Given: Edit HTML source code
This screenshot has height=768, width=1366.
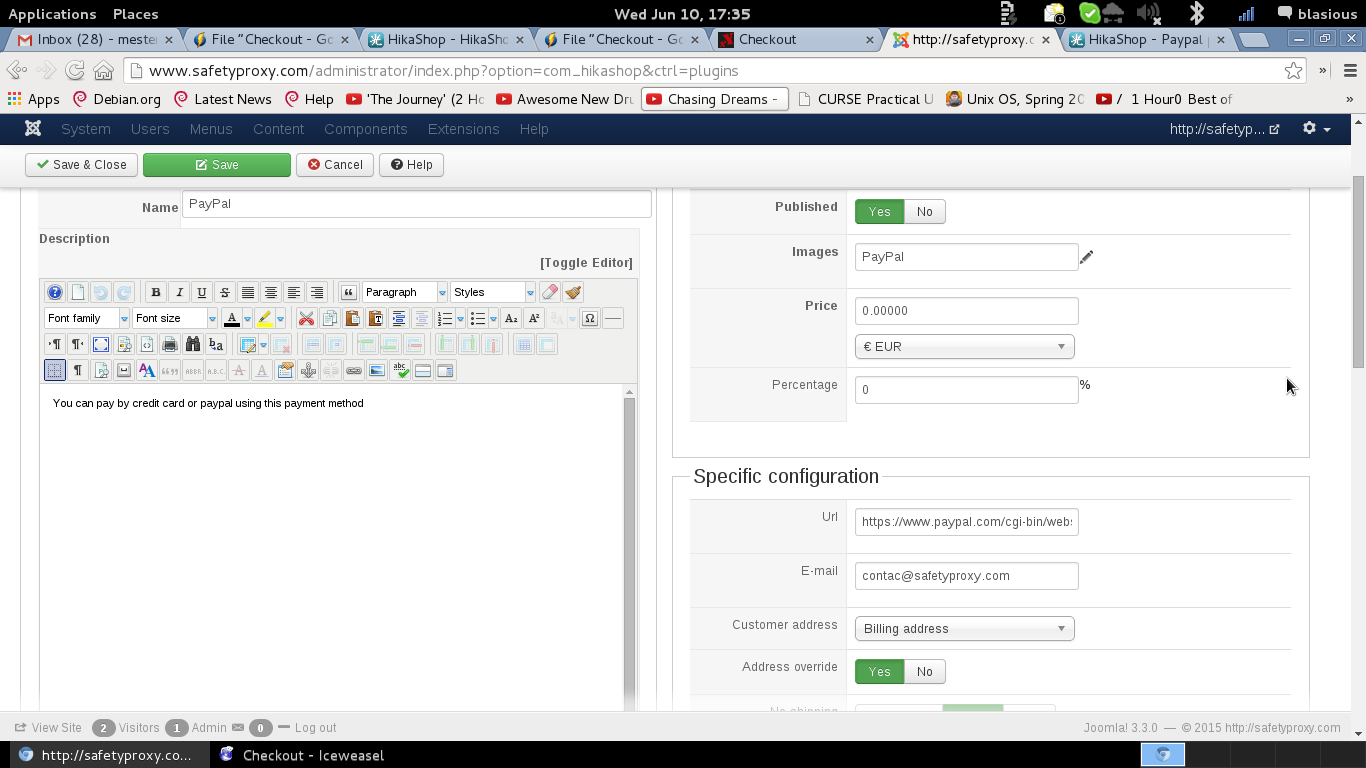Looking at the screenshot, I should point(147,344).
